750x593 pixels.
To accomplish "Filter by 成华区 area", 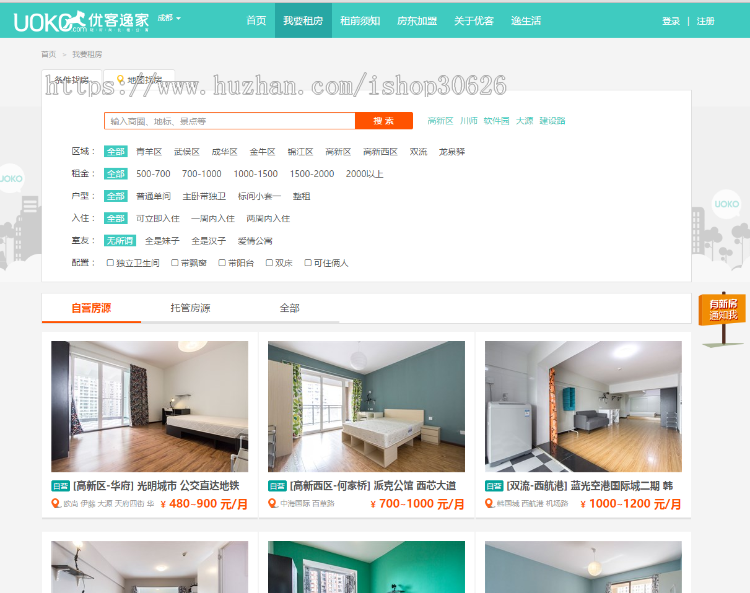I will 224,152.
